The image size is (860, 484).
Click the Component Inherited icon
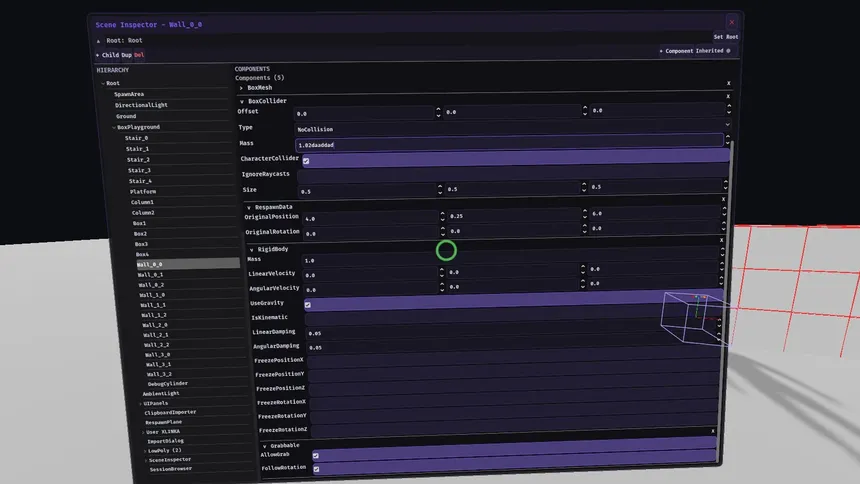[x=727, y=50]
